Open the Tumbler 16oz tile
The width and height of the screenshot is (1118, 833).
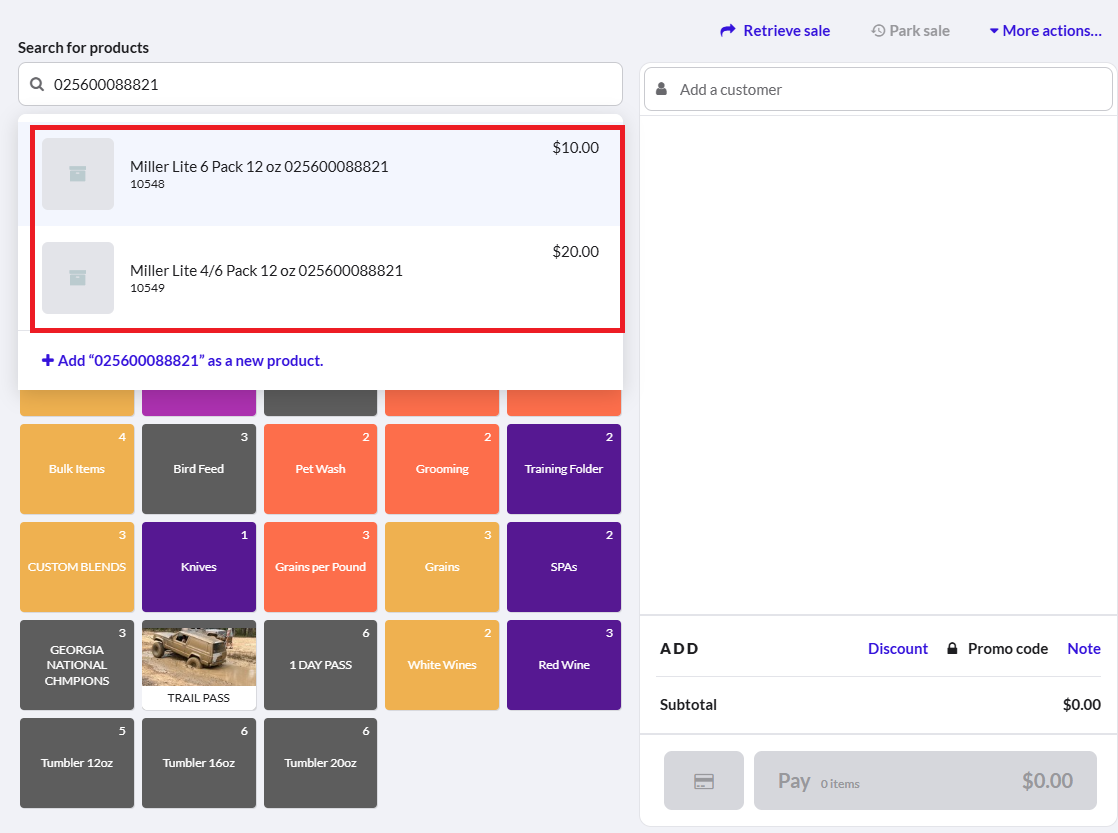[199, 763]
